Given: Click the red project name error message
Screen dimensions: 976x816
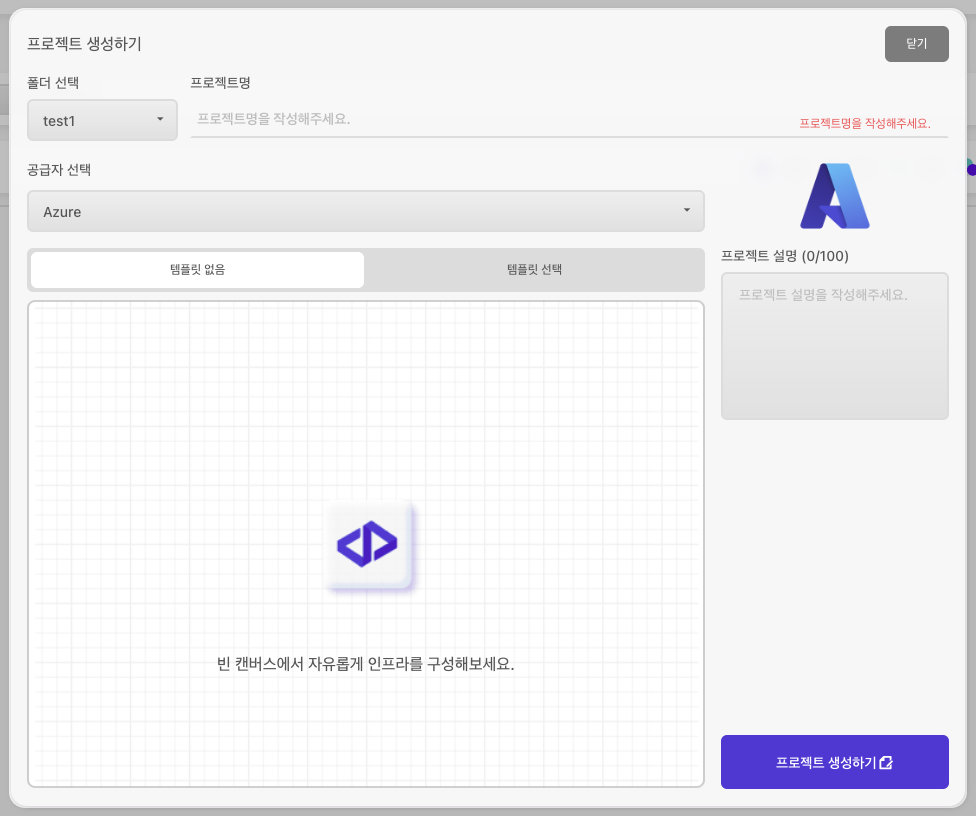Looking at the screenshot, I should (x=864, y=124).
